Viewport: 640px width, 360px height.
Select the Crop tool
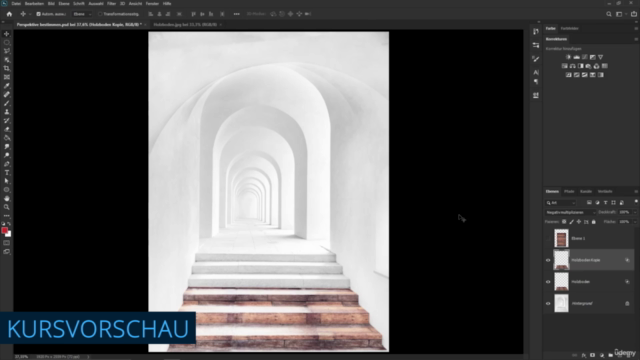coord(7,68)
